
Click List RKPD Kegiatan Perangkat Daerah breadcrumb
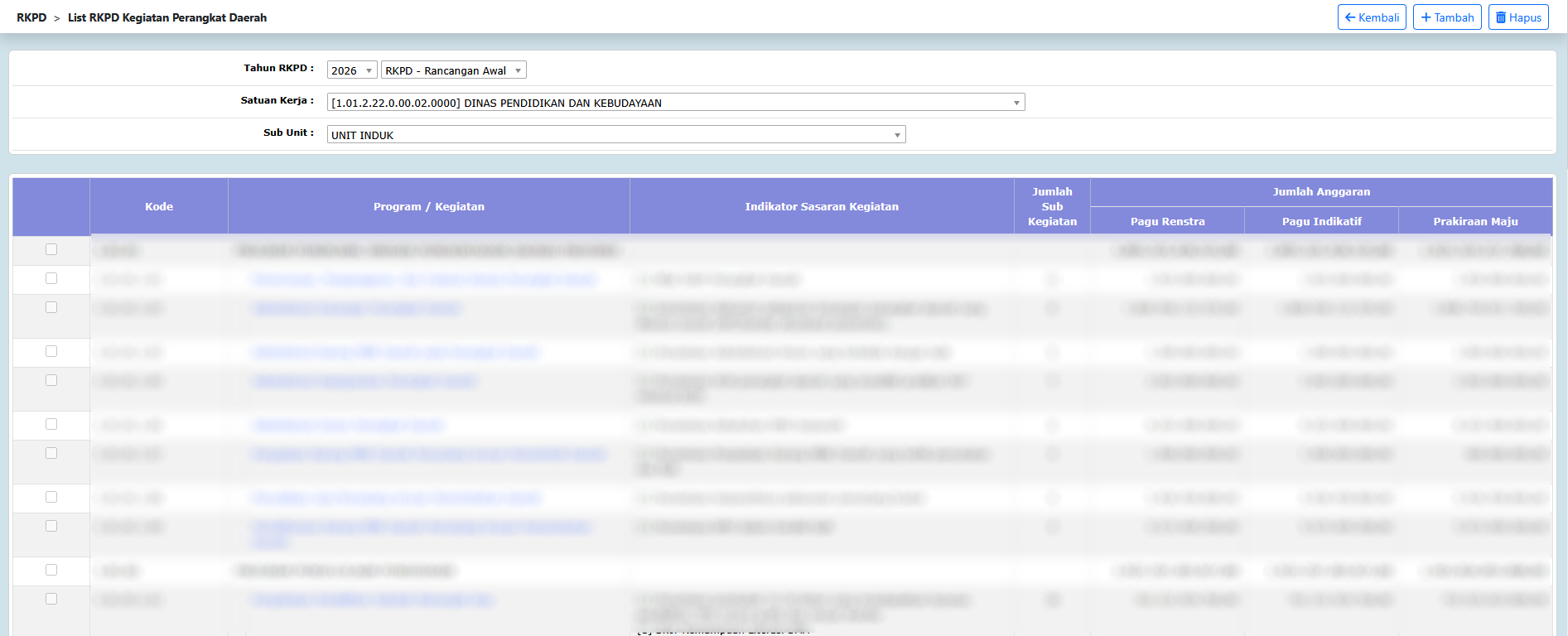pyautogui.click(x=167, y=17)
